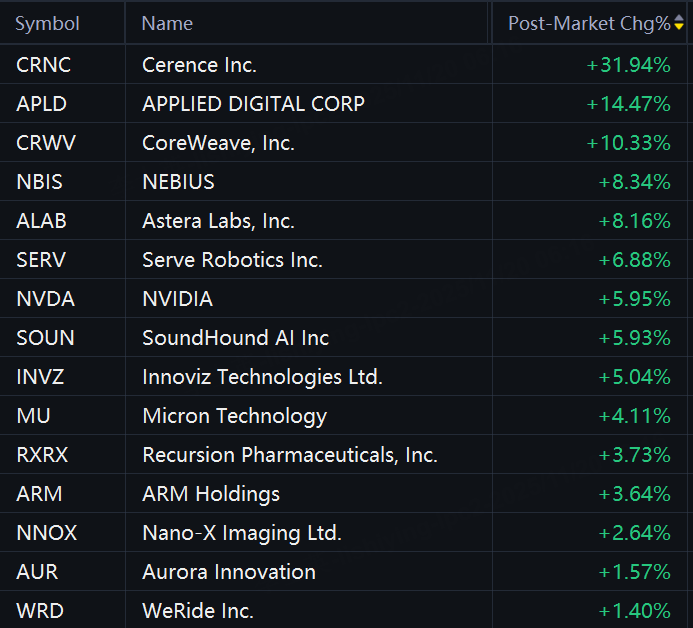Click the sort arrow icon beside Post-Market Chg%

[x=680, y=23]
